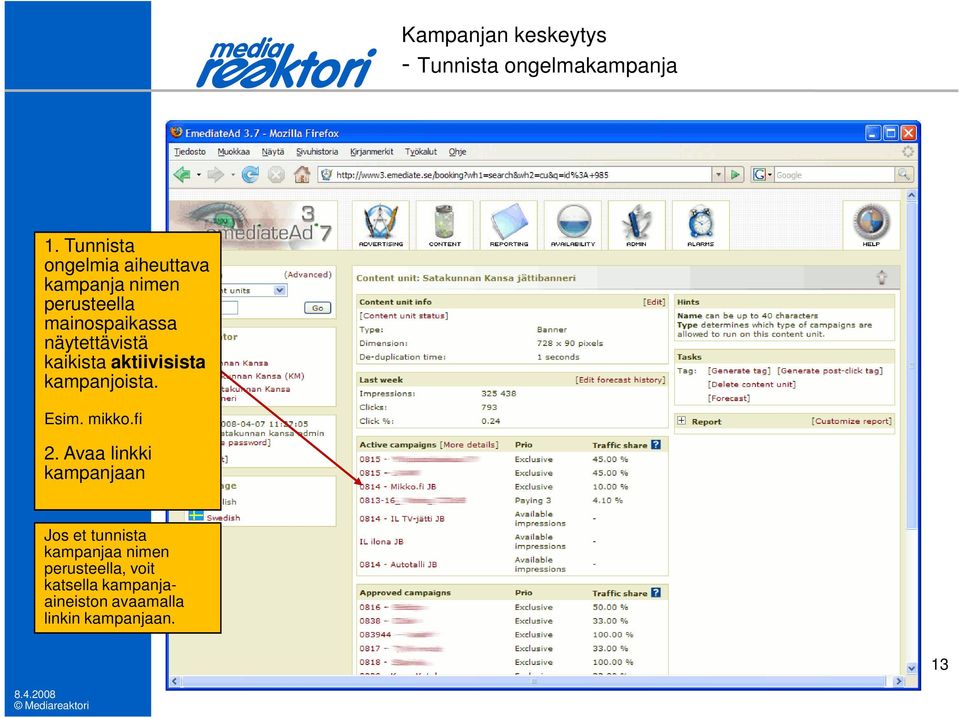Open the Työkalut menu
Screen dimensions: 959x718
pos(421,152)
